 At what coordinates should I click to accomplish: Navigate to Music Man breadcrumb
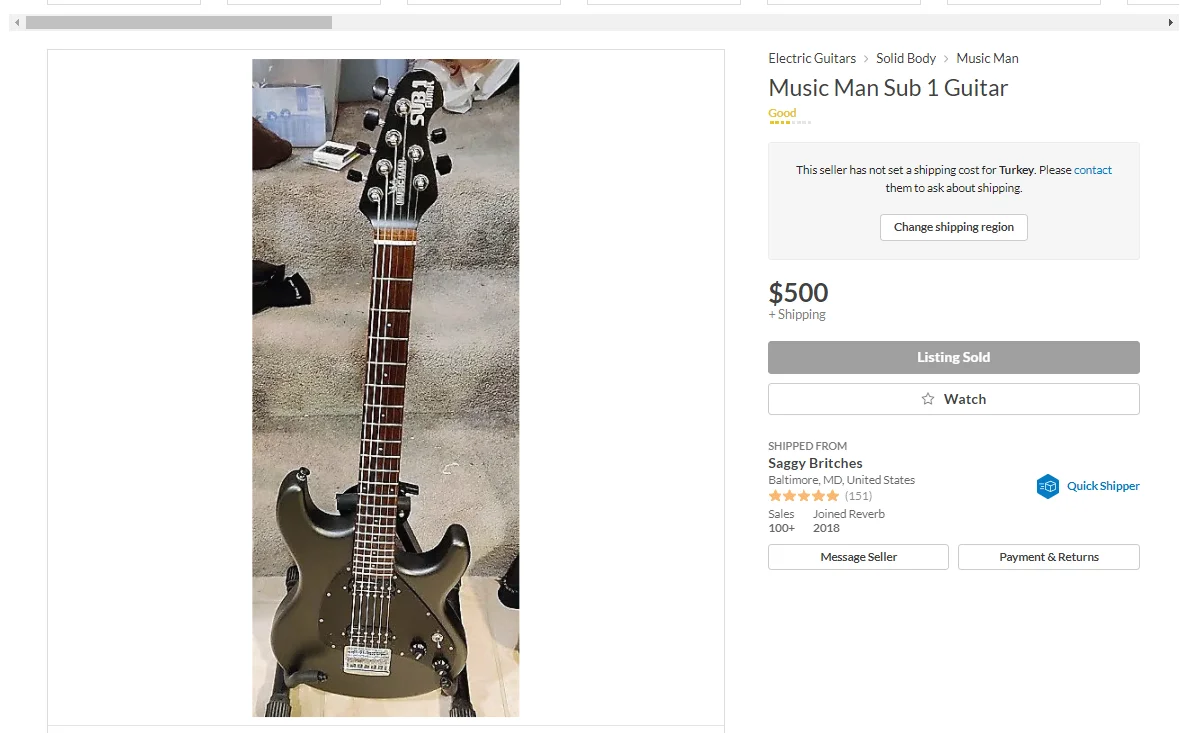click(x=987, y=59)
